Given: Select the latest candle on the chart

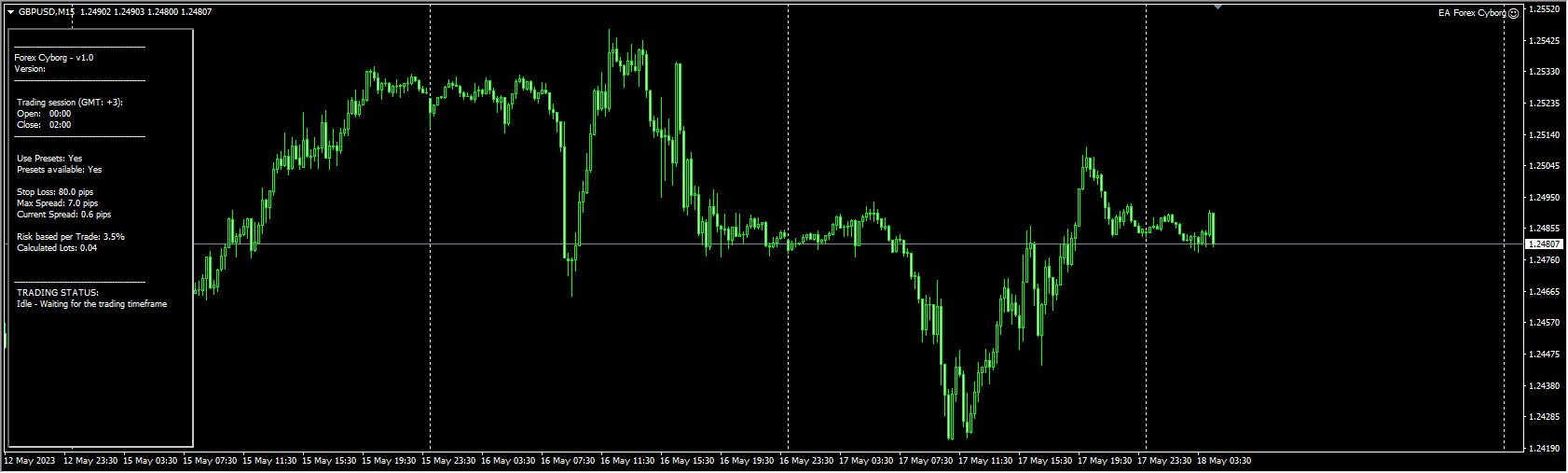Looking at the screenshot, I should [x=1212, y=229].
